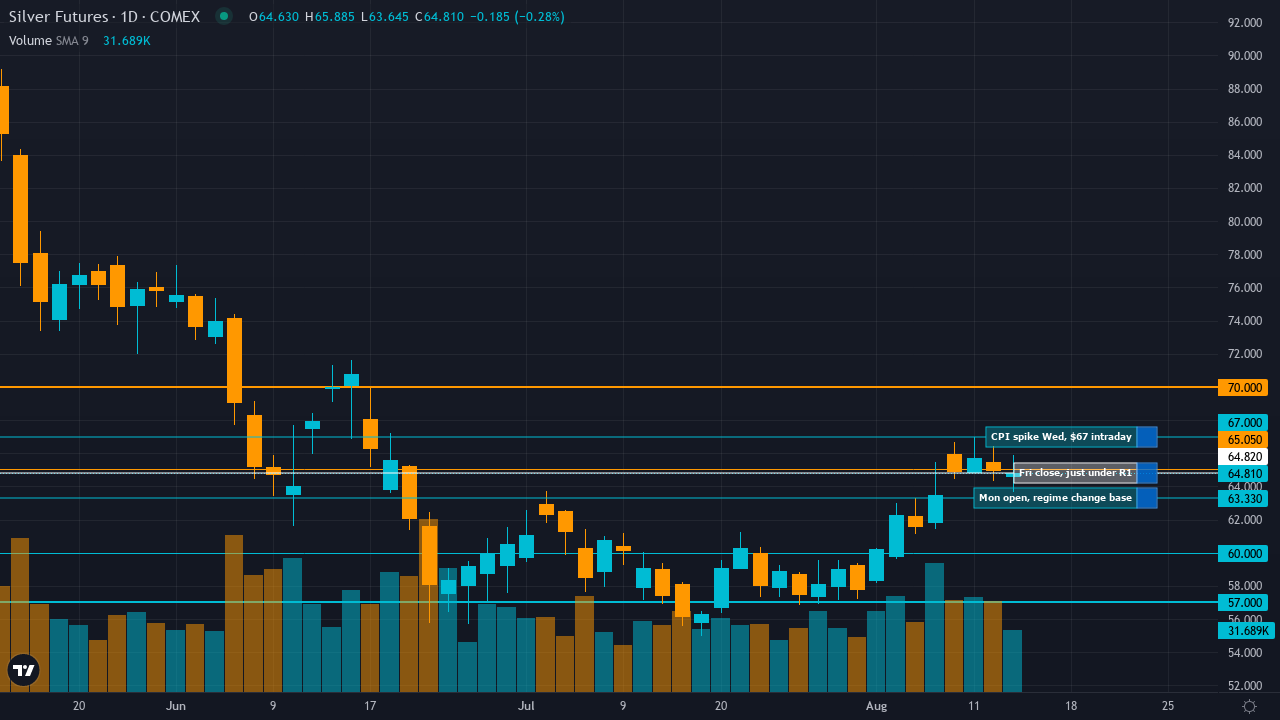The image size is (1280, 720).
Task: Click the 60.000 price level tag
Action: click(x=1243, y=553)
